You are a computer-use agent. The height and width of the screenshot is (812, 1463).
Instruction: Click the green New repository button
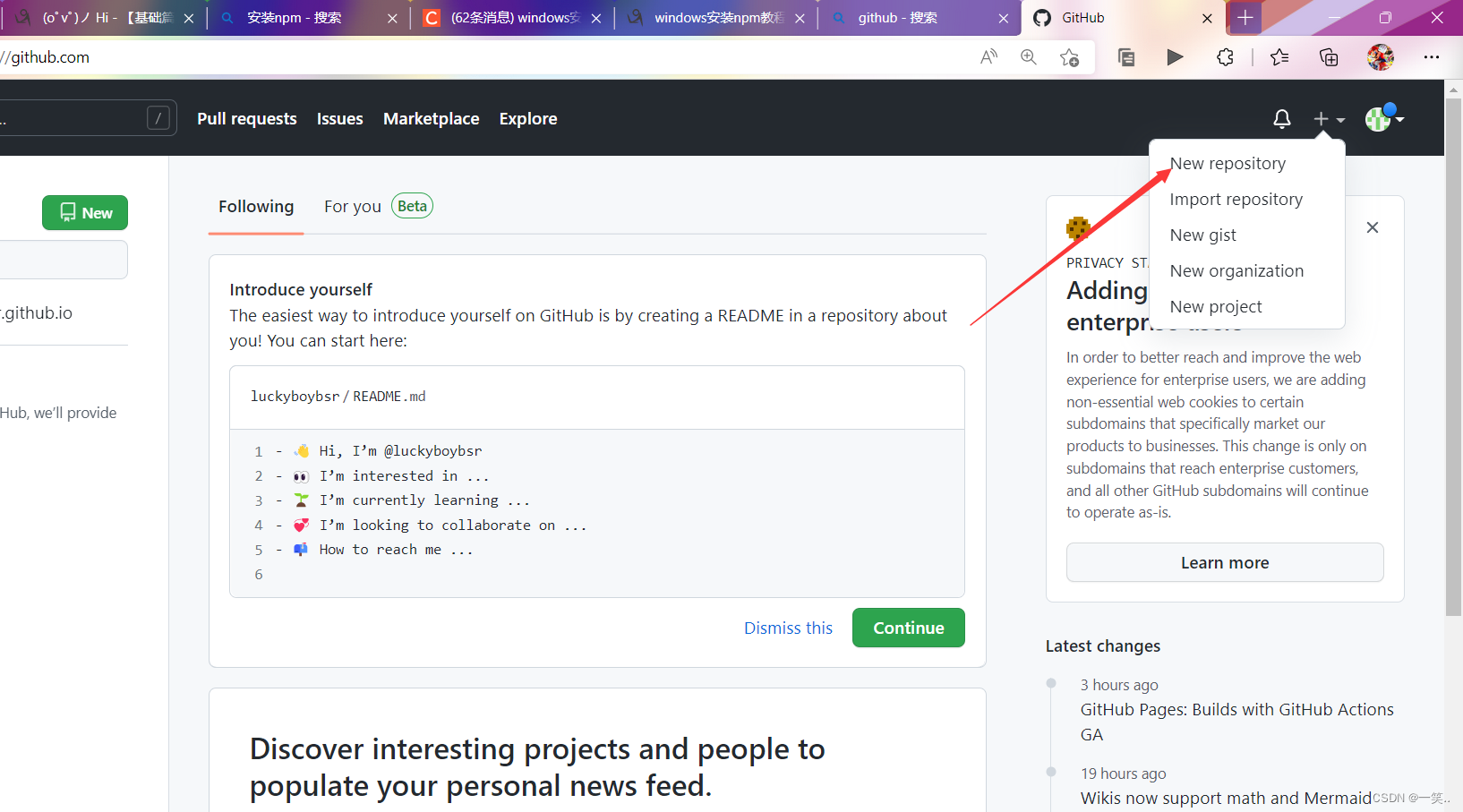(85, 212)
